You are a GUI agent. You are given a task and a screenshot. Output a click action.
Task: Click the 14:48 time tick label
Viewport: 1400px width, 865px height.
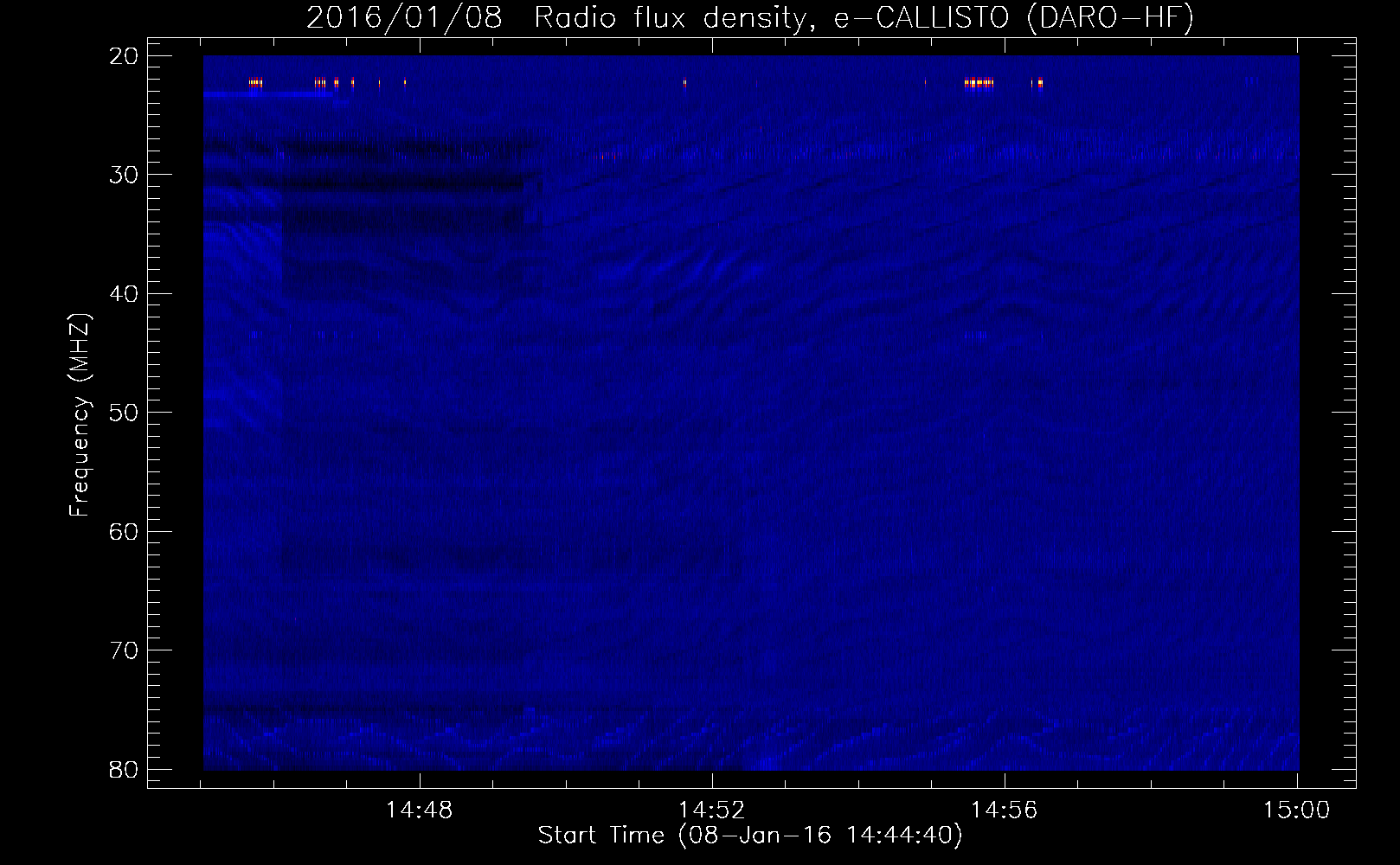(x=420, y=811)
